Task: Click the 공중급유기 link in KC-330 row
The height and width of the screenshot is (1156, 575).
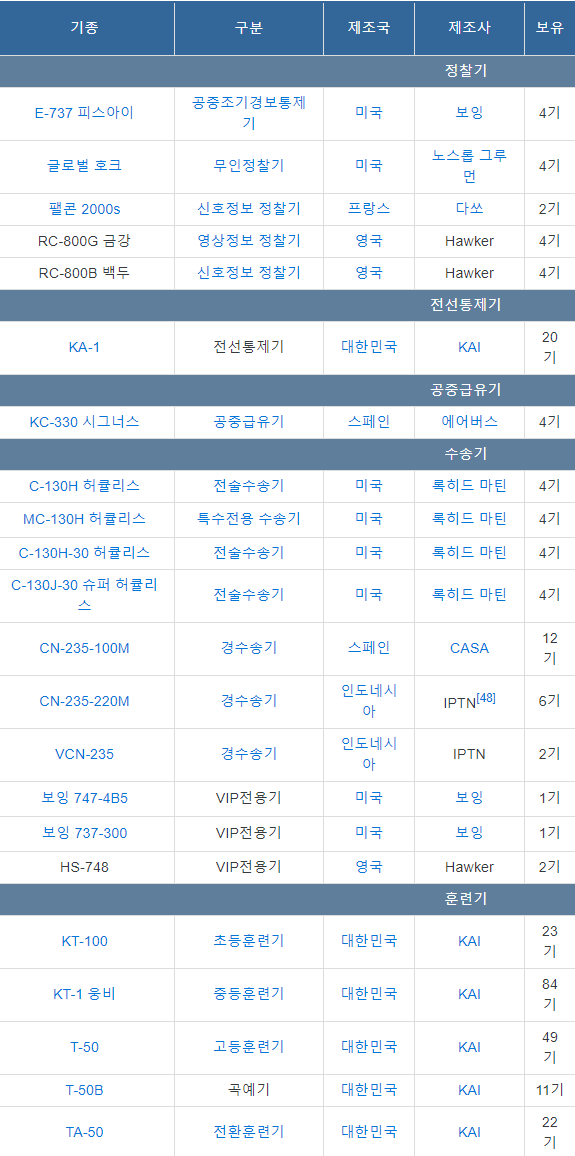Action: (248, 422)
